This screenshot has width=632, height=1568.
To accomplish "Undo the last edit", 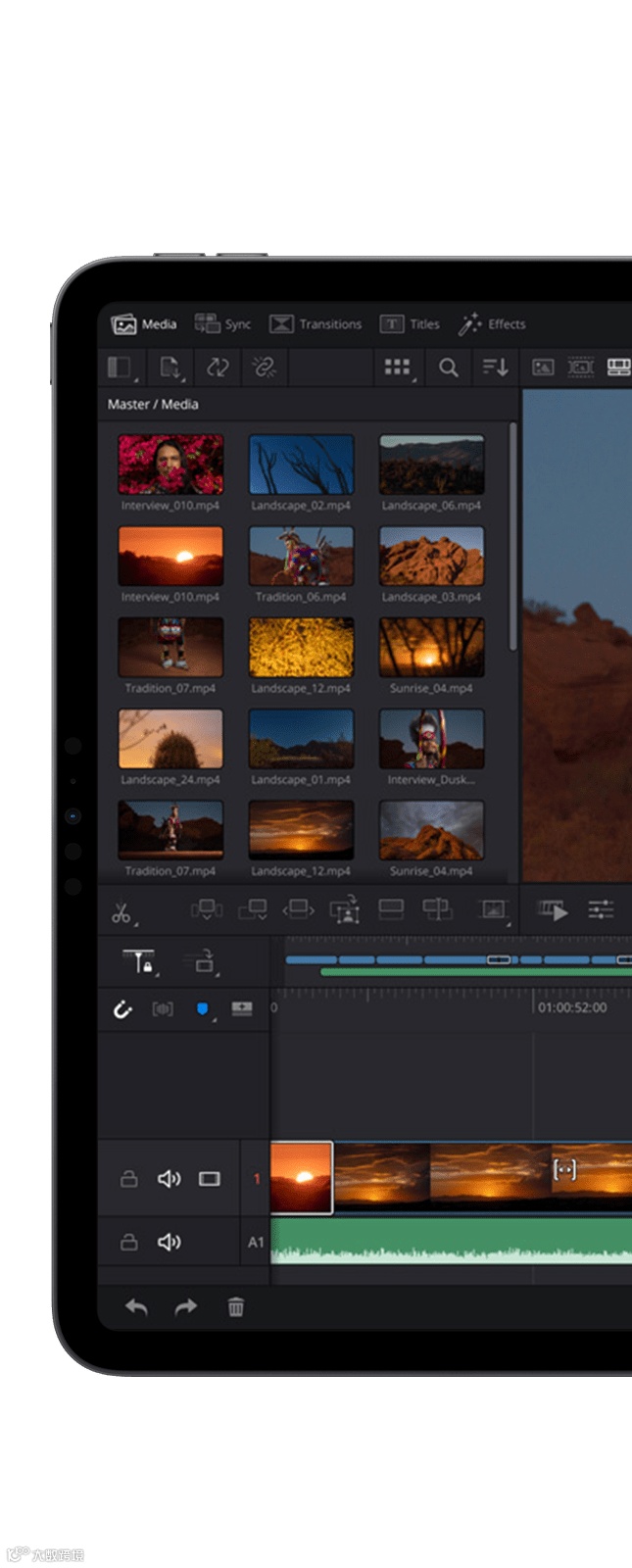I will click(x=136, y=1306).
